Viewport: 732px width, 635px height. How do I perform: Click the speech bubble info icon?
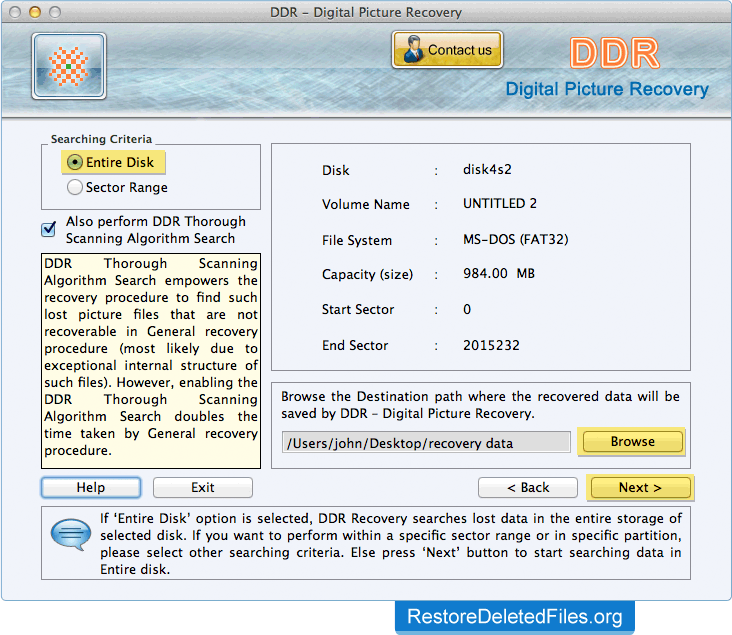[71, 534]
